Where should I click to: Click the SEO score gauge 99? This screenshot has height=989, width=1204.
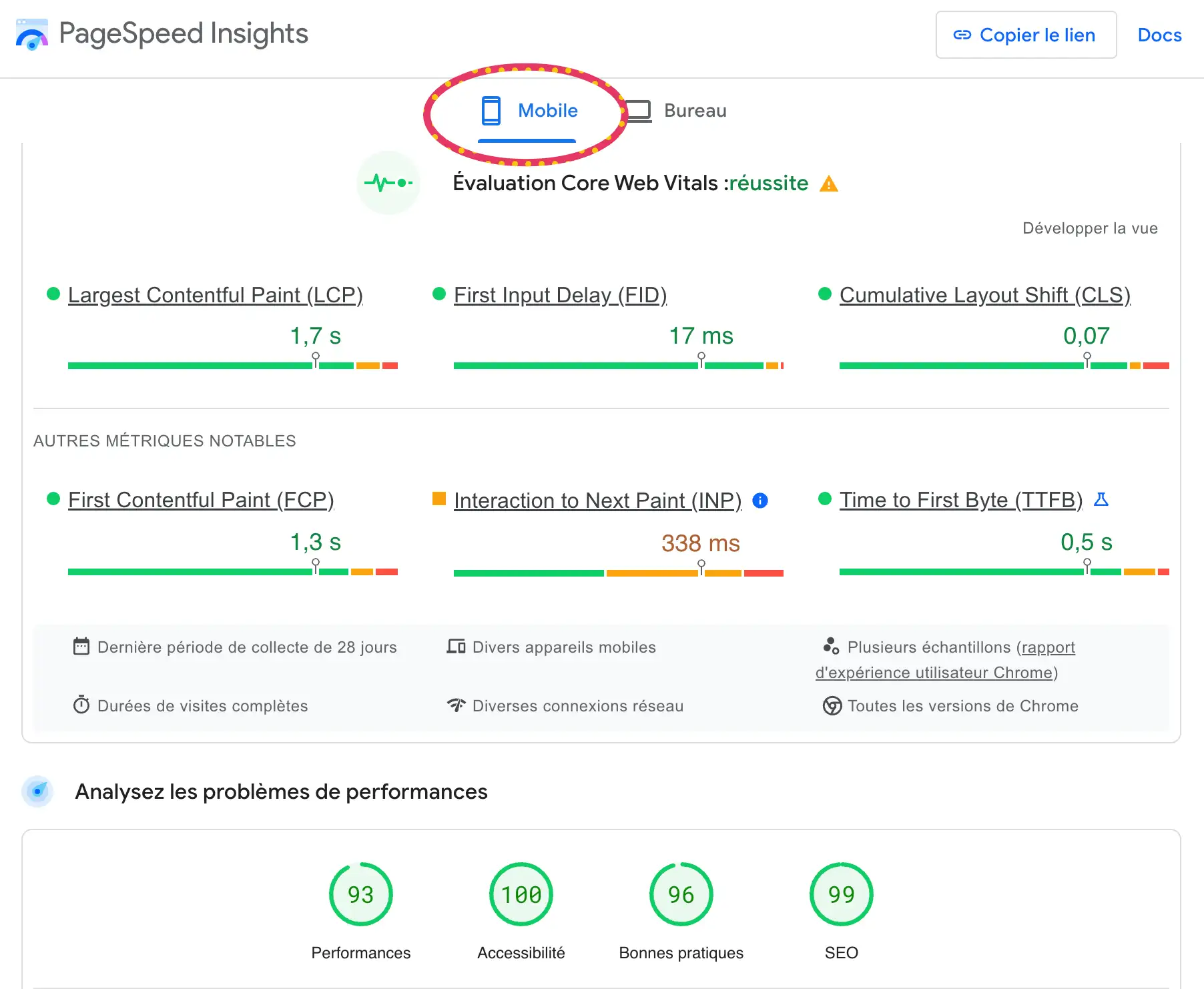(842, 894)
